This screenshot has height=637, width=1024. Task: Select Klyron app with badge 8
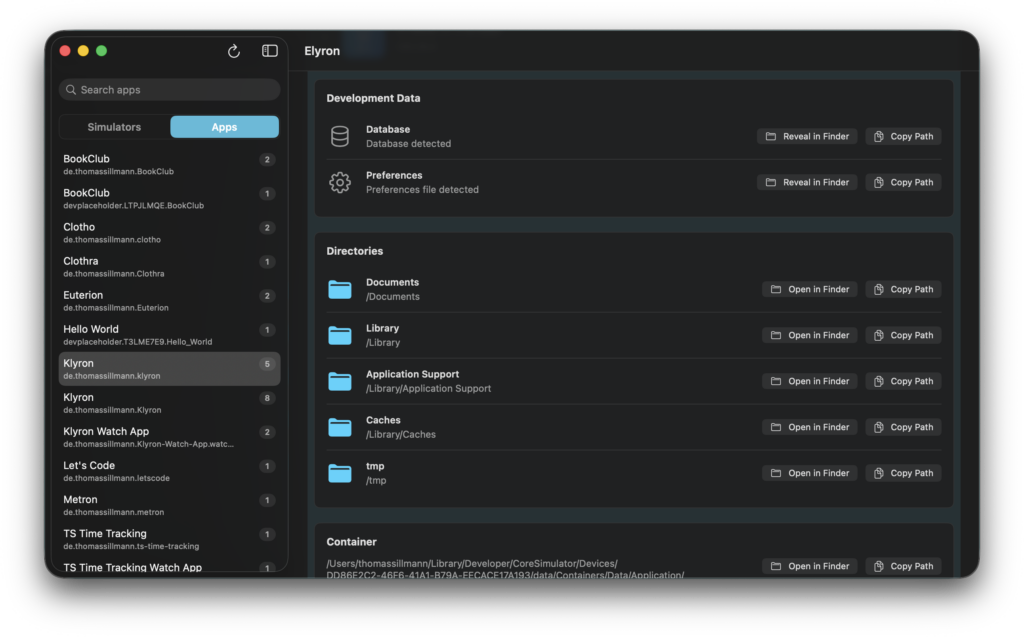click(x=169, y=403)
